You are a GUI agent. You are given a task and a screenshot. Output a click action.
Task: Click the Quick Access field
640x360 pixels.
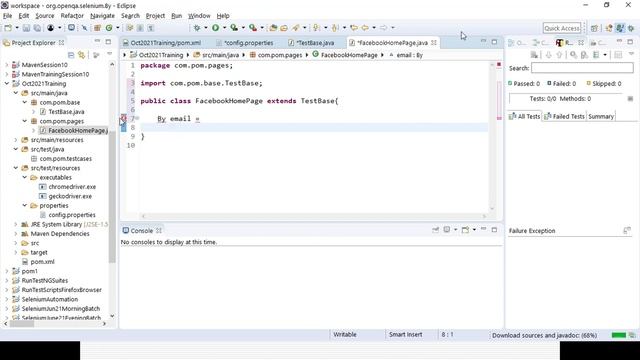[x=562, y=28]
